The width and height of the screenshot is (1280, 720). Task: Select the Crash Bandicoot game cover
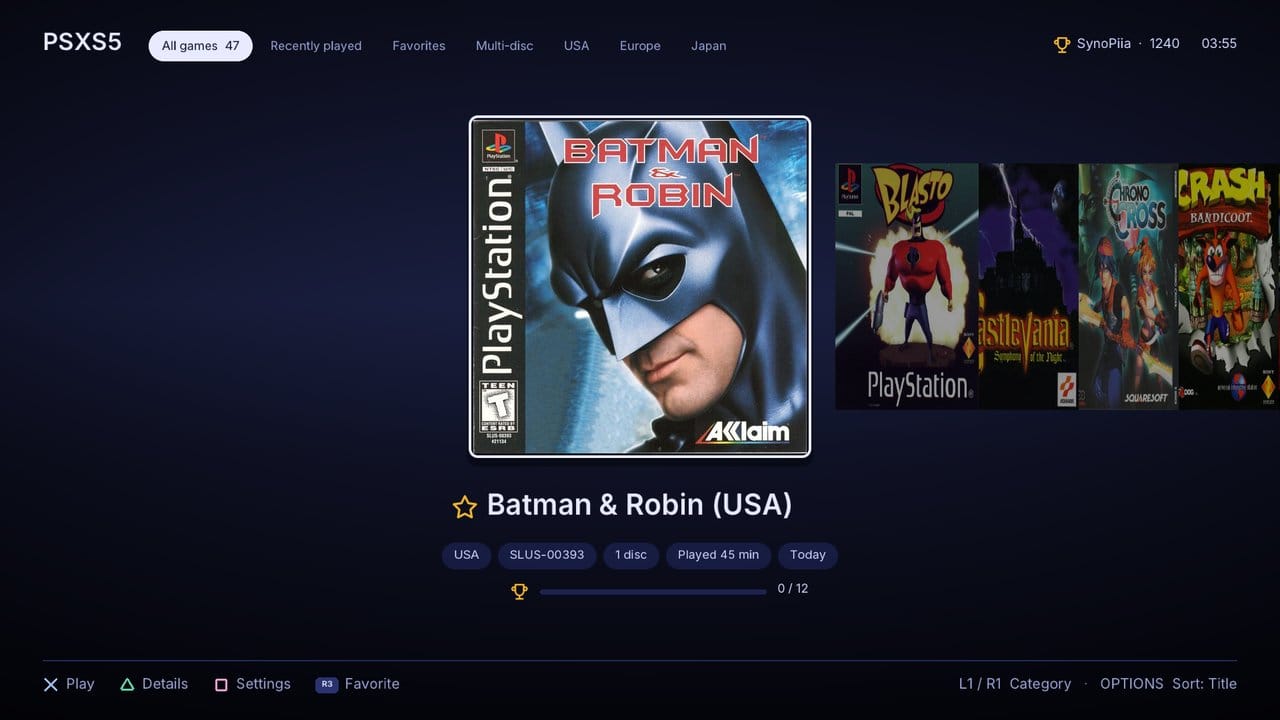coord(1229,286)
